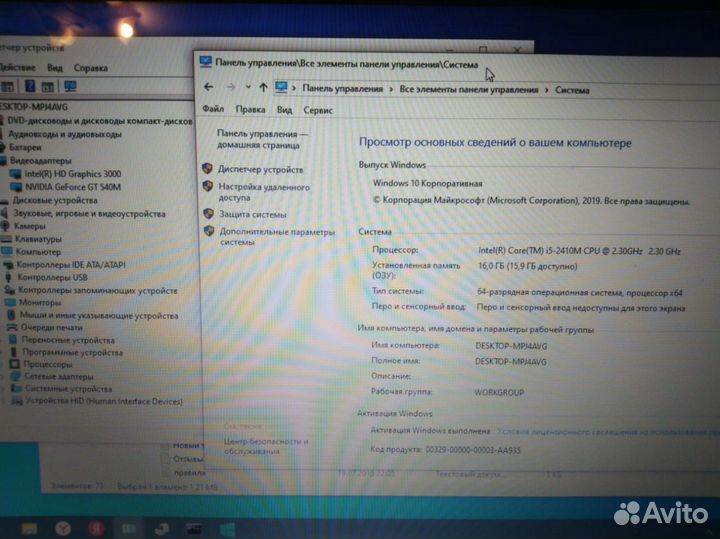Screen dimensions: 720x539
Task: Select 'Мыши и иные указывающие устройства' category
Action: (99, 315)
